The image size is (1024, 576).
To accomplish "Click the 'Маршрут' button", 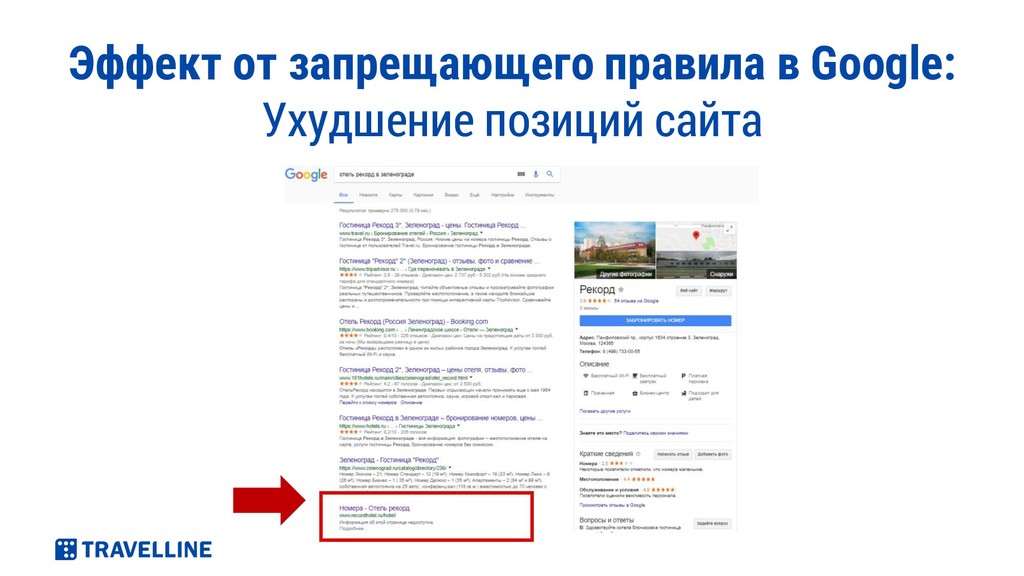I will (718, 291).
